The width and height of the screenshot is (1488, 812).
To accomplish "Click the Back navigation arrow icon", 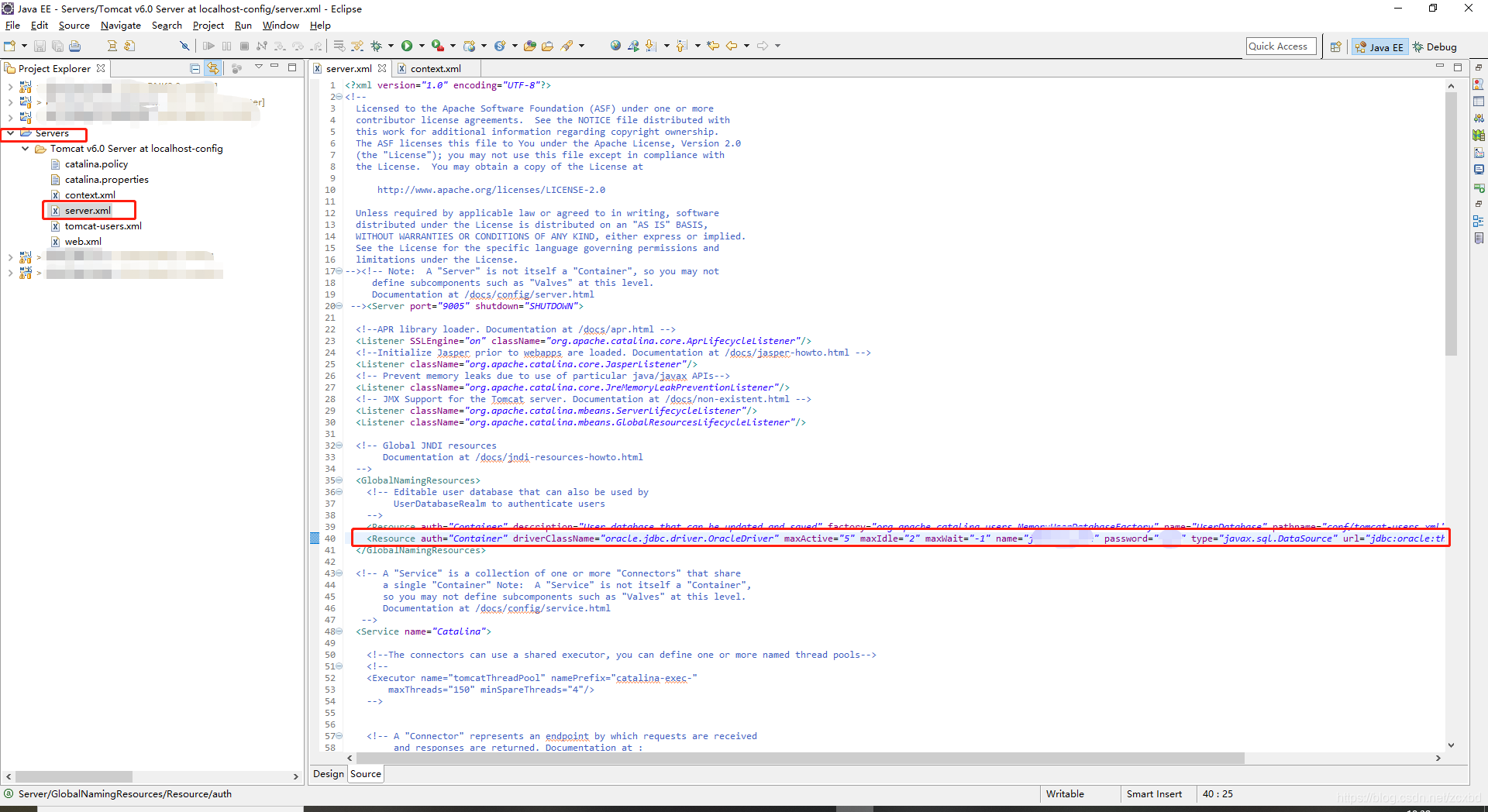I will pyautogui.click(x=731, y=46).
